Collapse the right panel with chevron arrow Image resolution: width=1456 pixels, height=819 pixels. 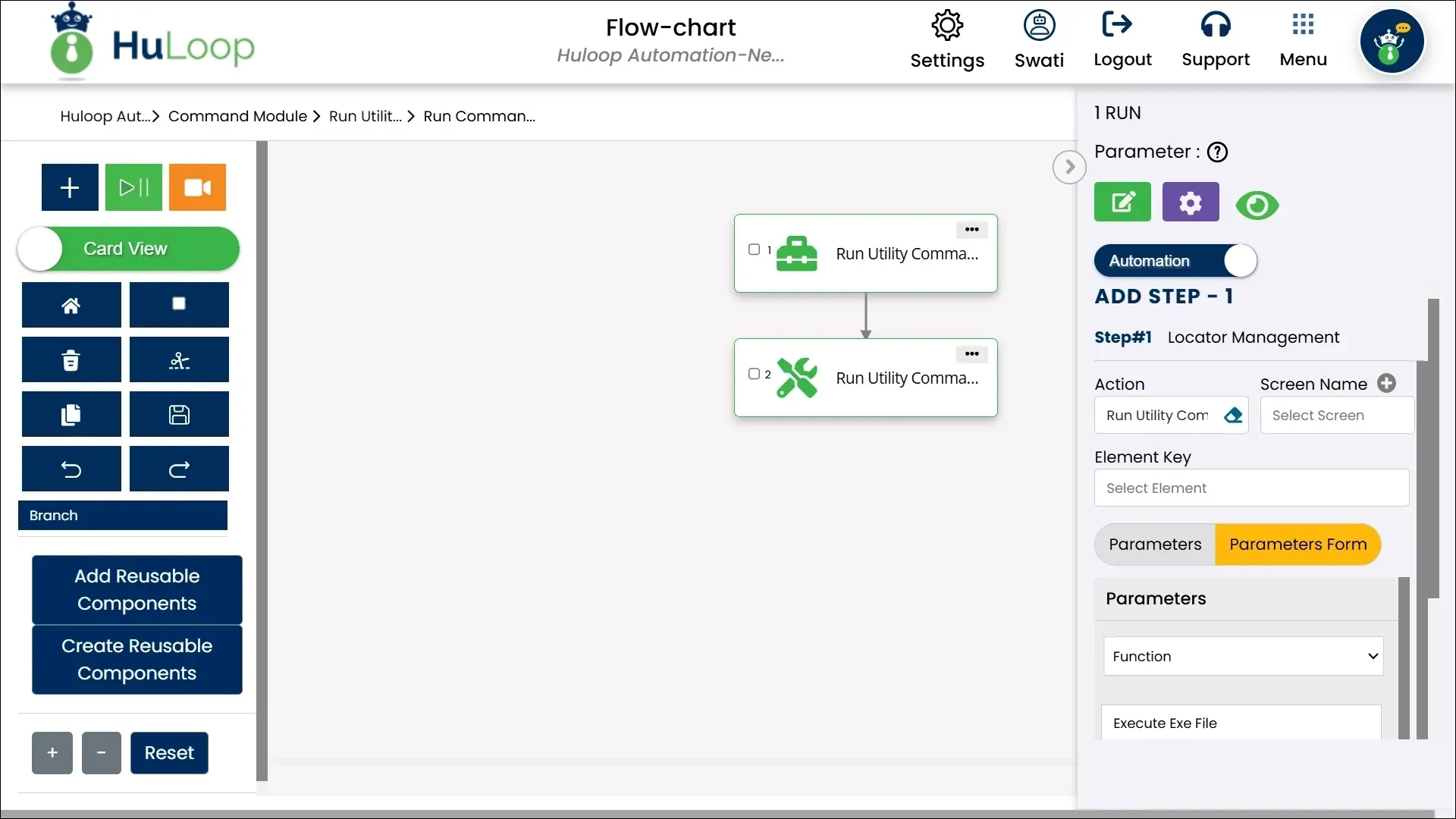coord(1069,167)
